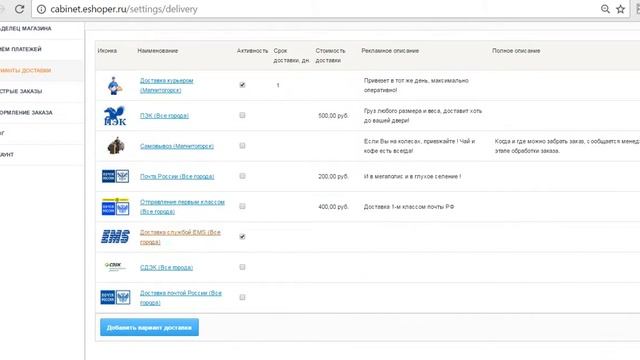Click delivery term value 1 for courier
Viewport: 640px width, 360px height.
point(278,85)
